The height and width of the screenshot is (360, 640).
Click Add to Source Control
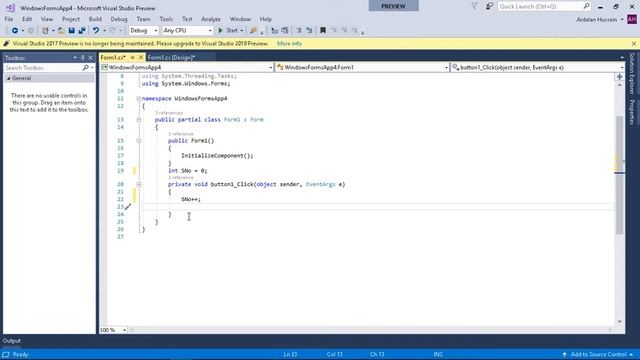coord(598,354)
